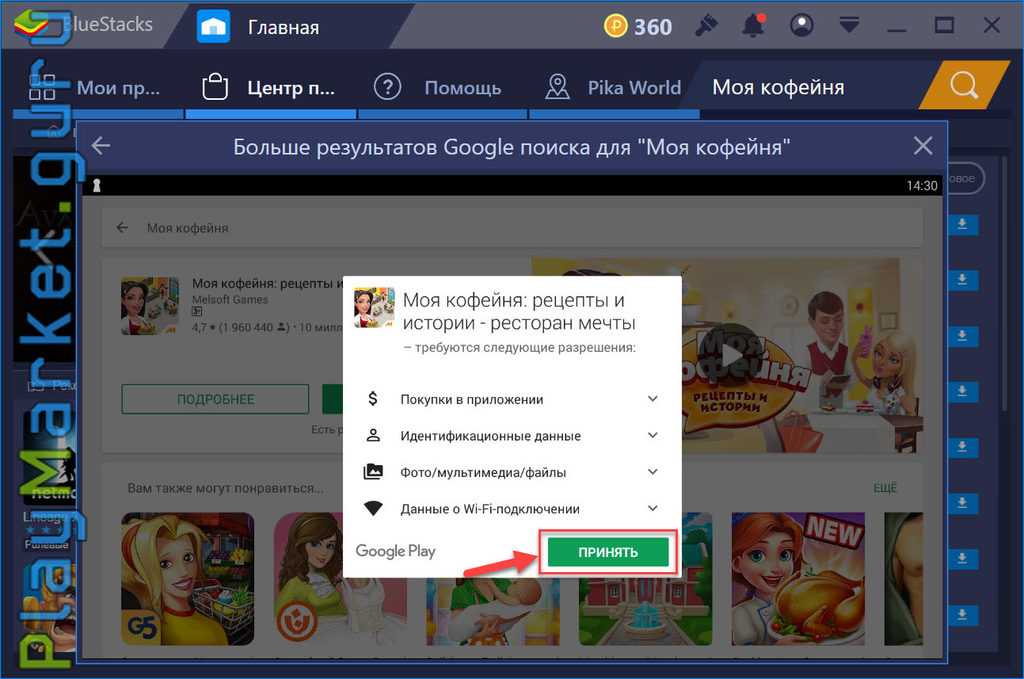The height and width of the screenshot is (679, 1024).
Task: Click the second download icon in right column
Action: [x=962, y=280]
